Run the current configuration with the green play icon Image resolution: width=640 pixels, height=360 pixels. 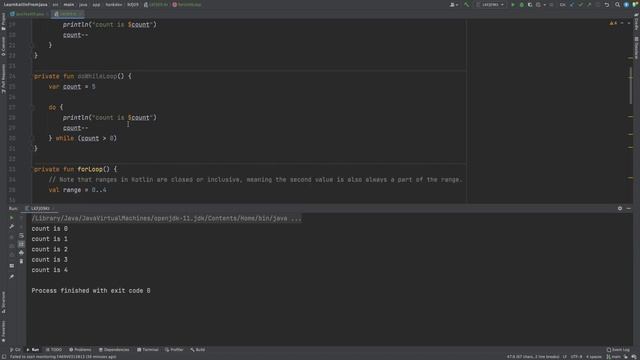[x=513, y=5]
